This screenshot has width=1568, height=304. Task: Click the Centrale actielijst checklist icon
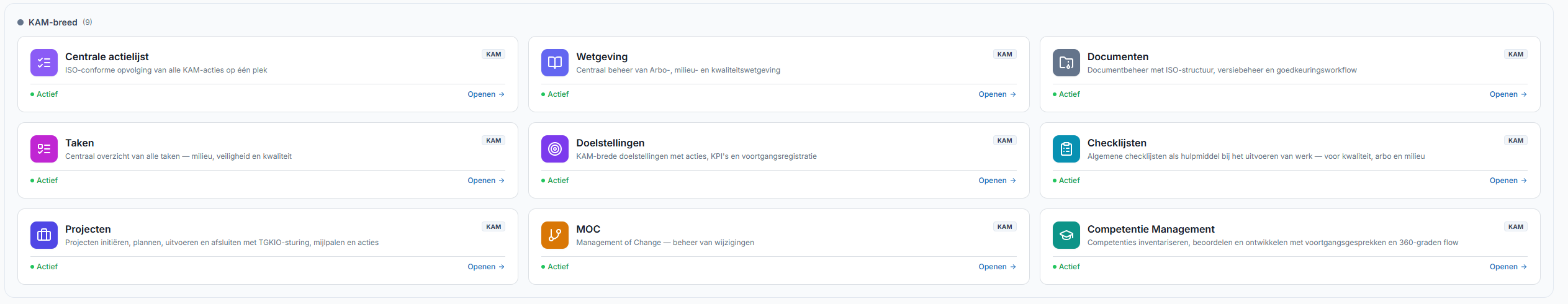(x=44, y=63)
